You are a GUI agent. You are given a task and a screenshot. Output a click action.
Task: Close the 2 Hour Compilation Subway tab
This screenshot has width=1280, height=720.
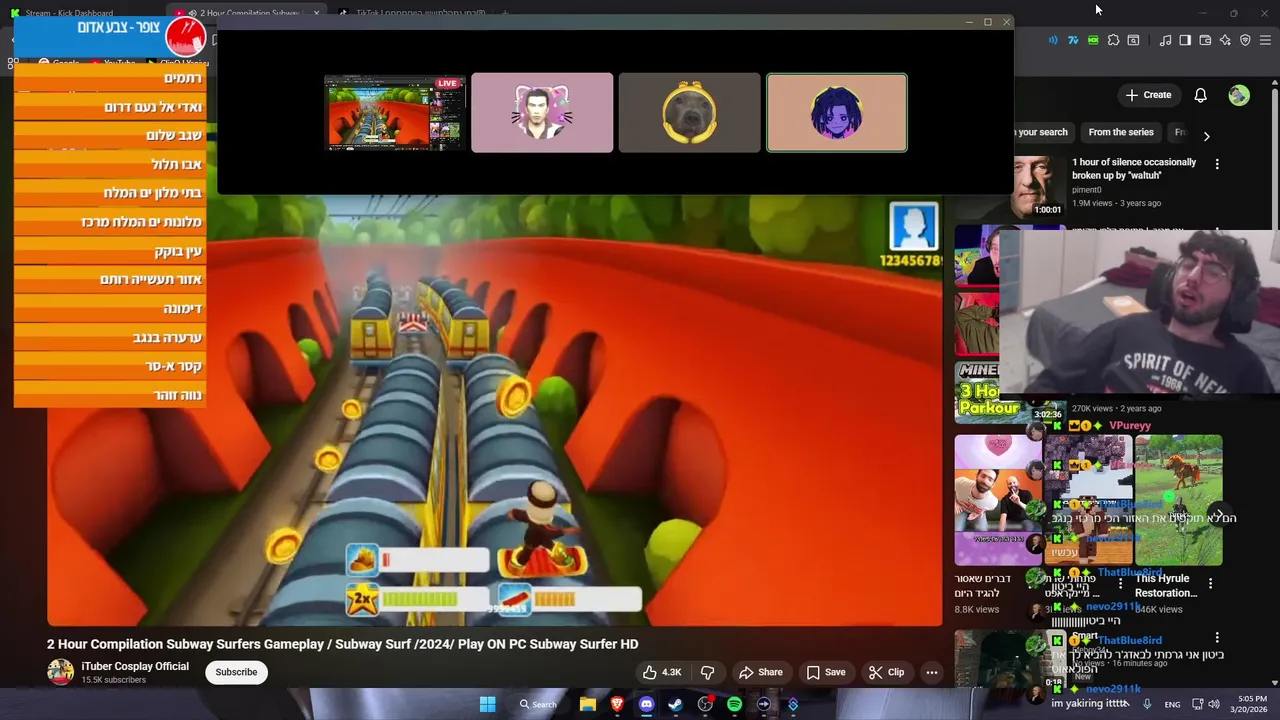[316, 13]
